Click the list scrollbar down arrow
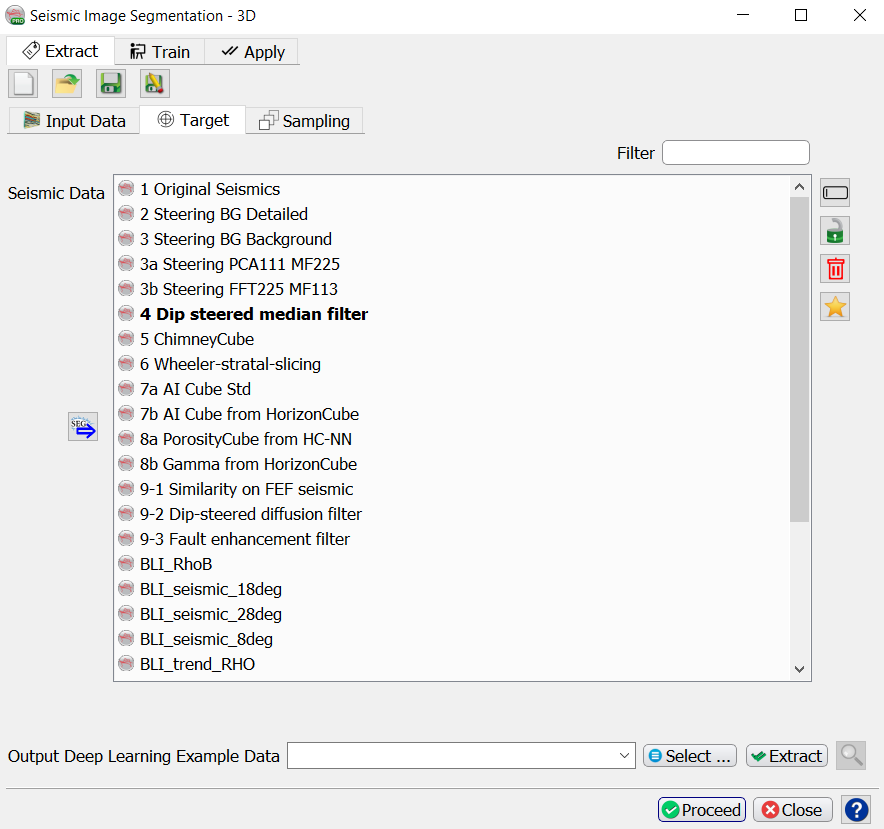The height and width of the screenshot is (829, 884). (x=799, y=669)
